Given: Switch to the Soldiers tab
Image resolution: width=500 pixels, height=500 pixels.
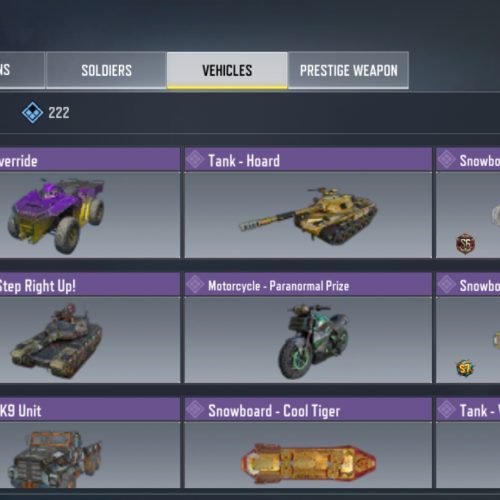Looking at the screenshot, I should pyautogui.click(x=106, y=70).
